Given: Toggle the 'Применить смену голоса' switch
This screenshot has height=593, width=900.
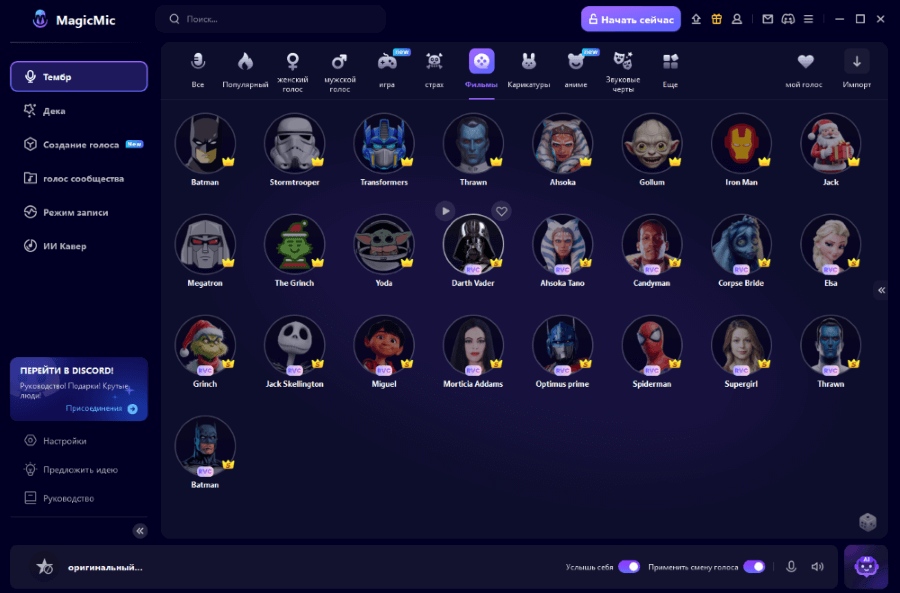Looking at the screenshot, I should point(753,567).
